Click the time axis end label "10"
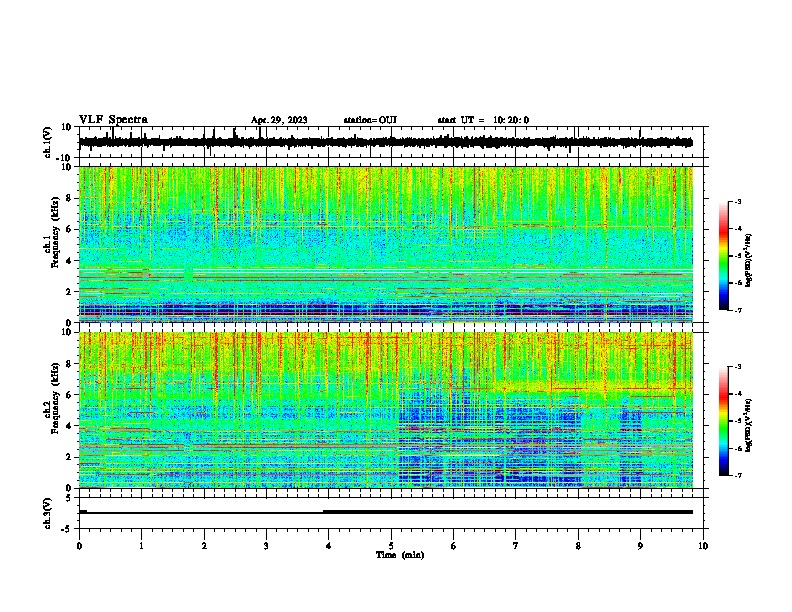 pyautogui.click(x=703, y=546)
